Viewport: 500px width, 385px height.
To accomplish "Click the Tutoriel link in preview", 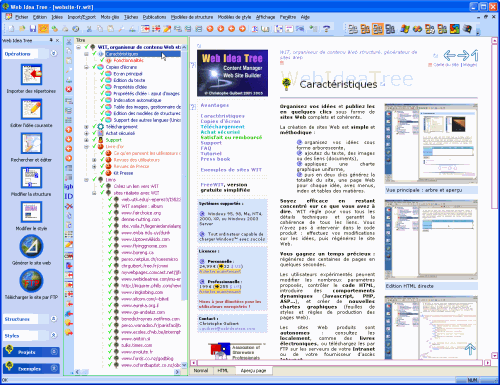I will [x=211, y=153].
